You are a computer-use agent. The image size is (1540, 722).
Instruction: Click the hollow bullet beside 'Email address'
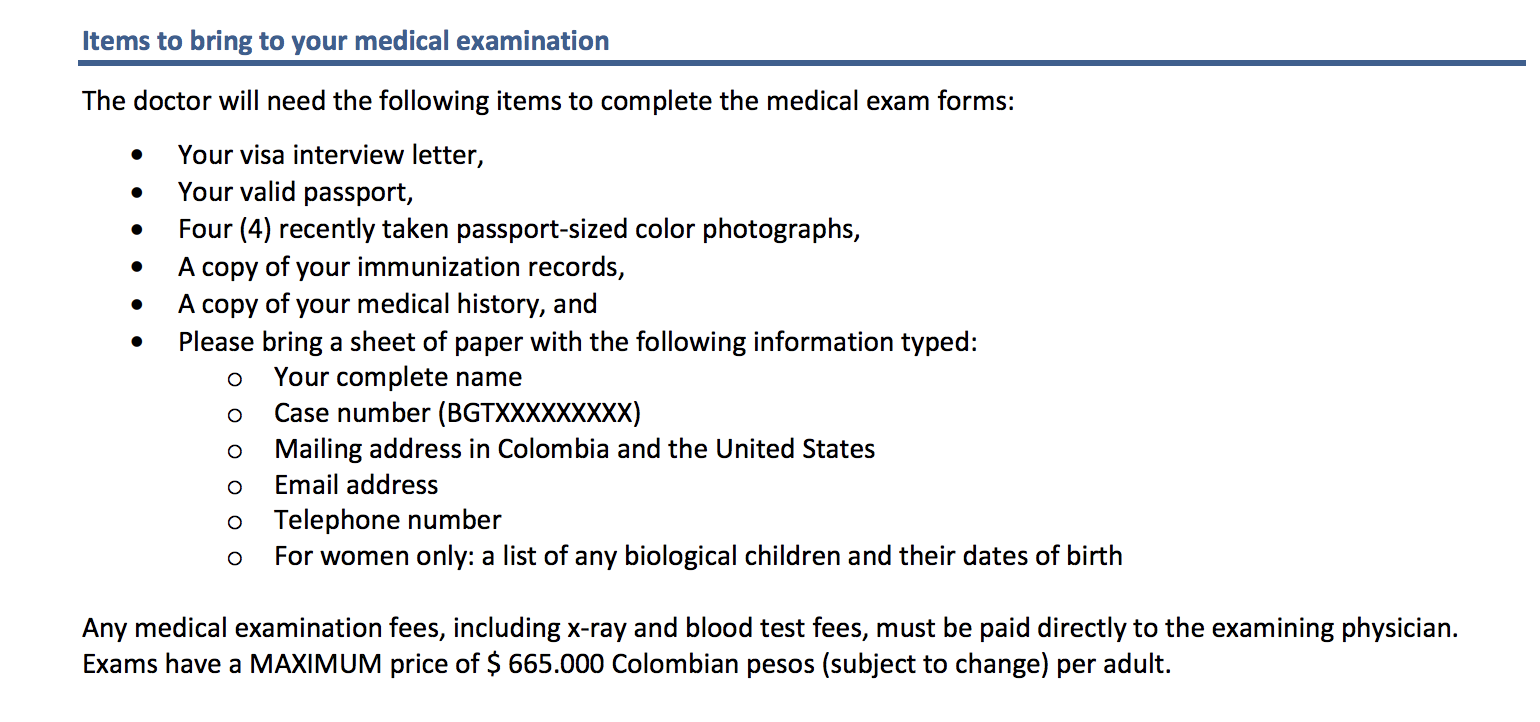235,487
